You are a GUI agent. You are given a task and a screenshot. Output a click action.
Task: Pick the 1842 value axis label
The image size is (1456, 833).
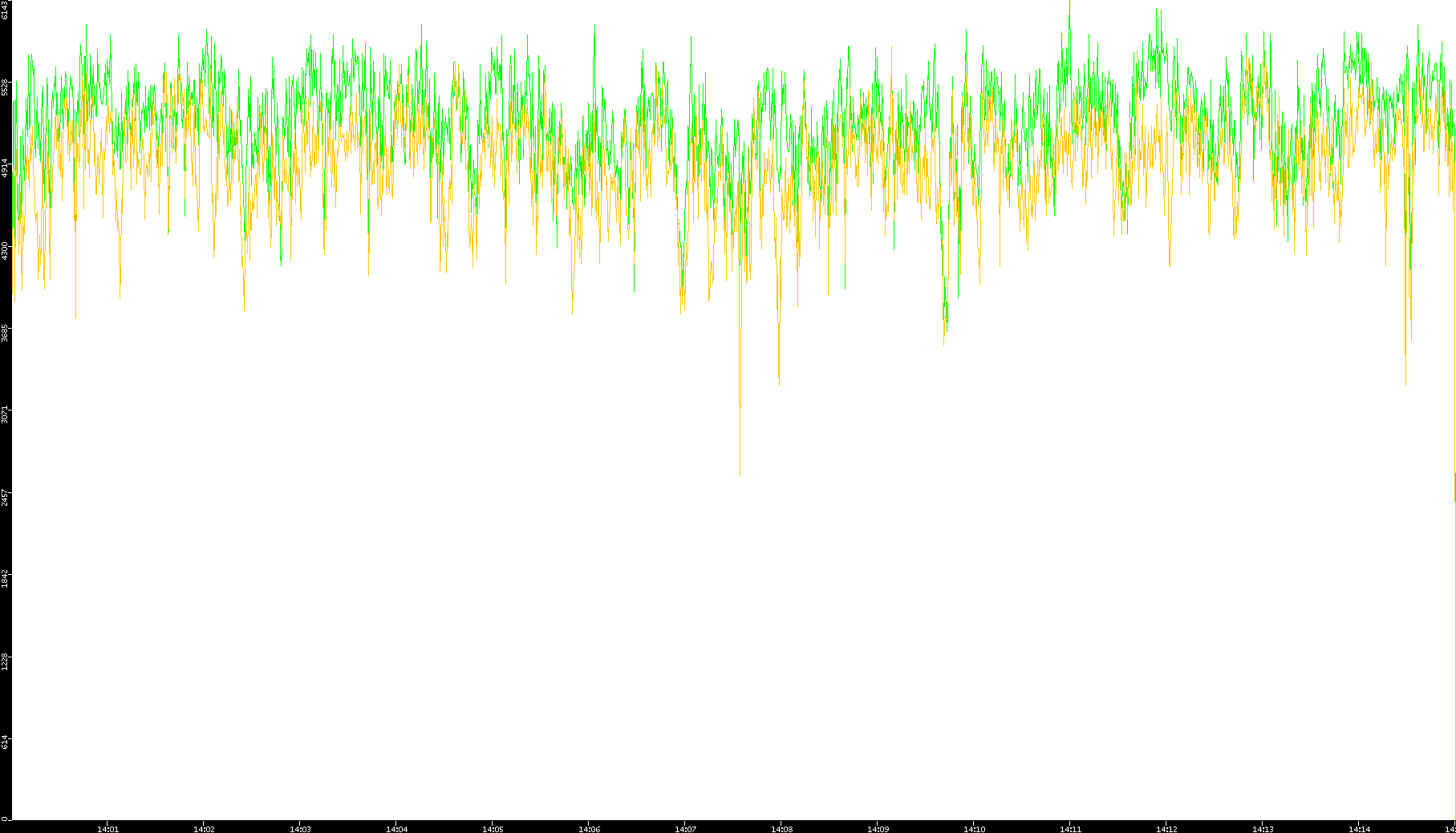coord(5,579)
